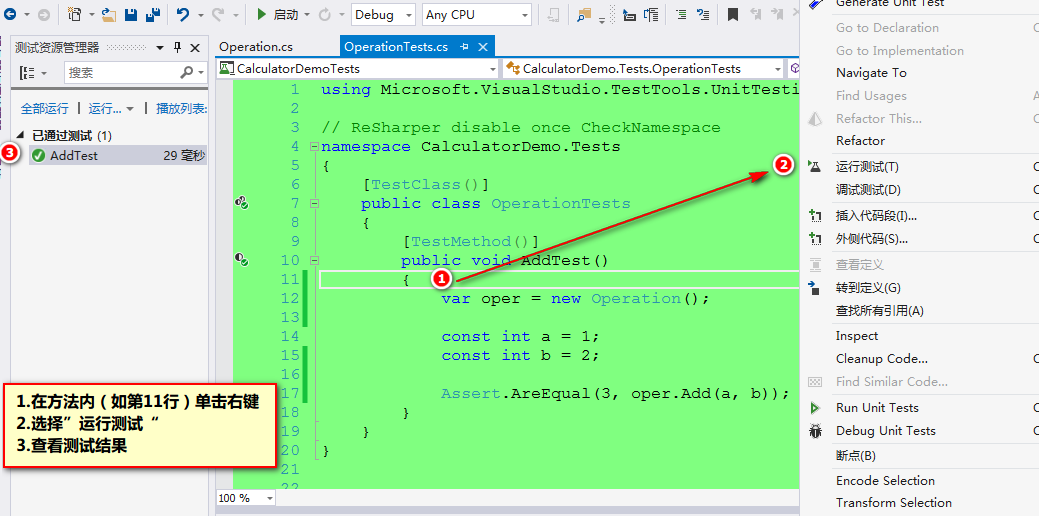The height and width of the screenshot is (516, 1039).
Task: Click the test status icon at line 7
Action: (242, 203)
